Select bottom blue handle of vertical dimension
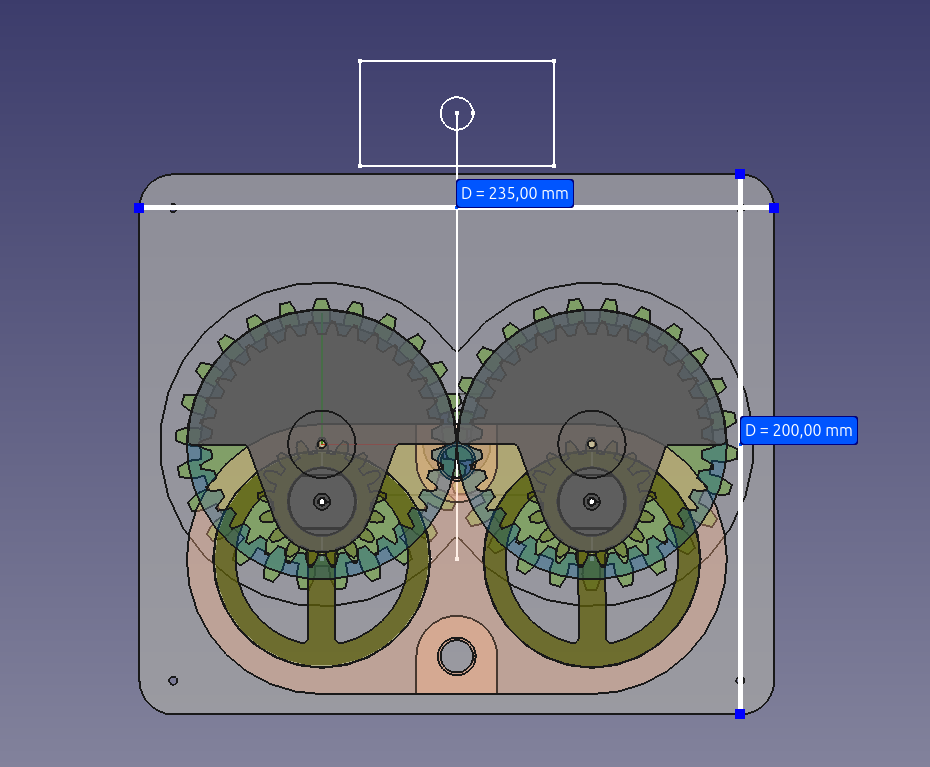This screenshot has height=767, width=930. tap(740, 714)
